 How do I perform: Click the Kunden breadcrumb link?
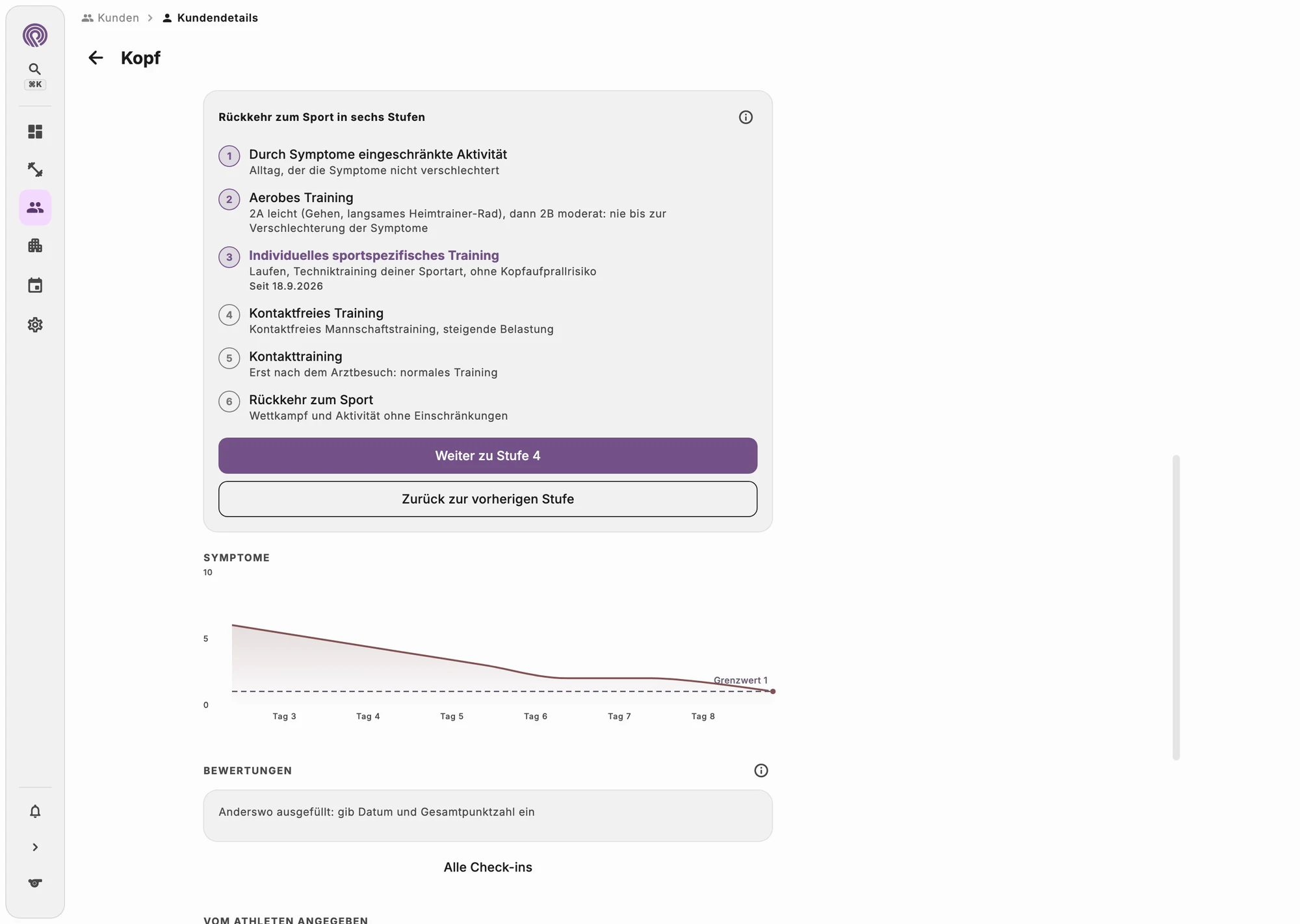point(110,18)
